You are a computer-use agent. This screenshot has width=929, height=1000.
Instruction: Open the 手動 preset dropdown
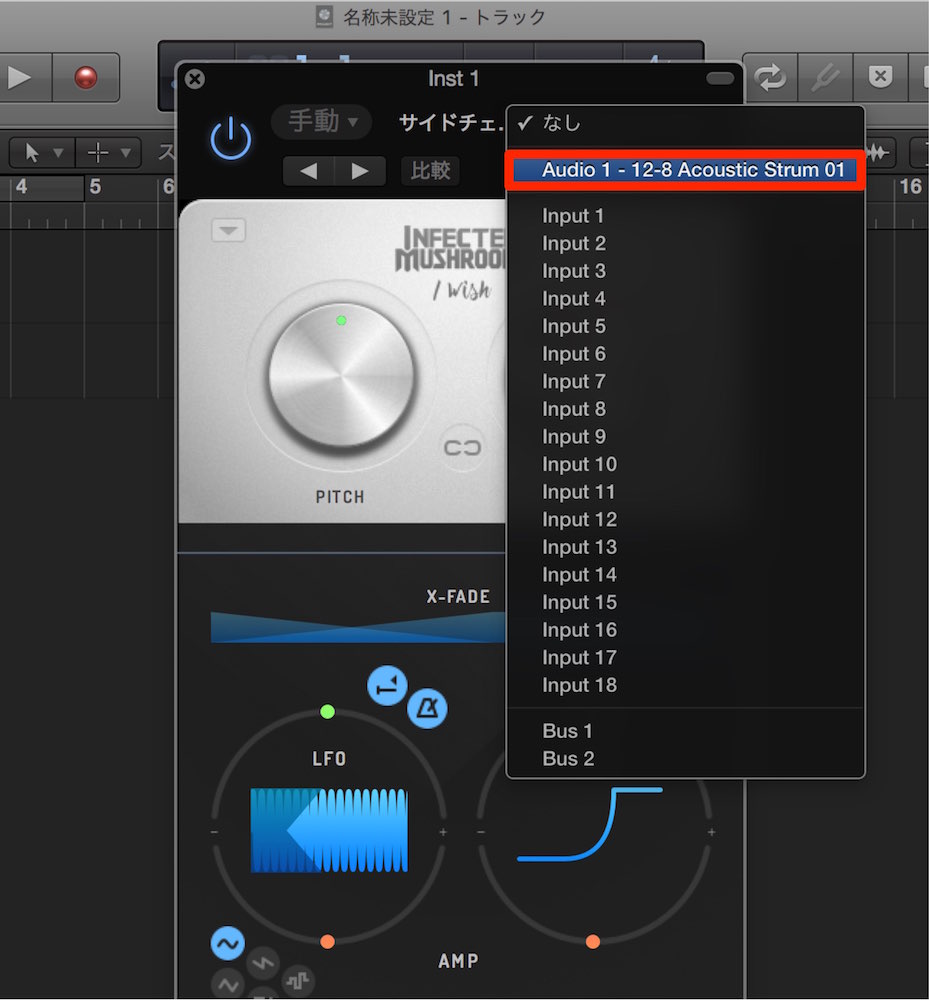tap(322, 121)
